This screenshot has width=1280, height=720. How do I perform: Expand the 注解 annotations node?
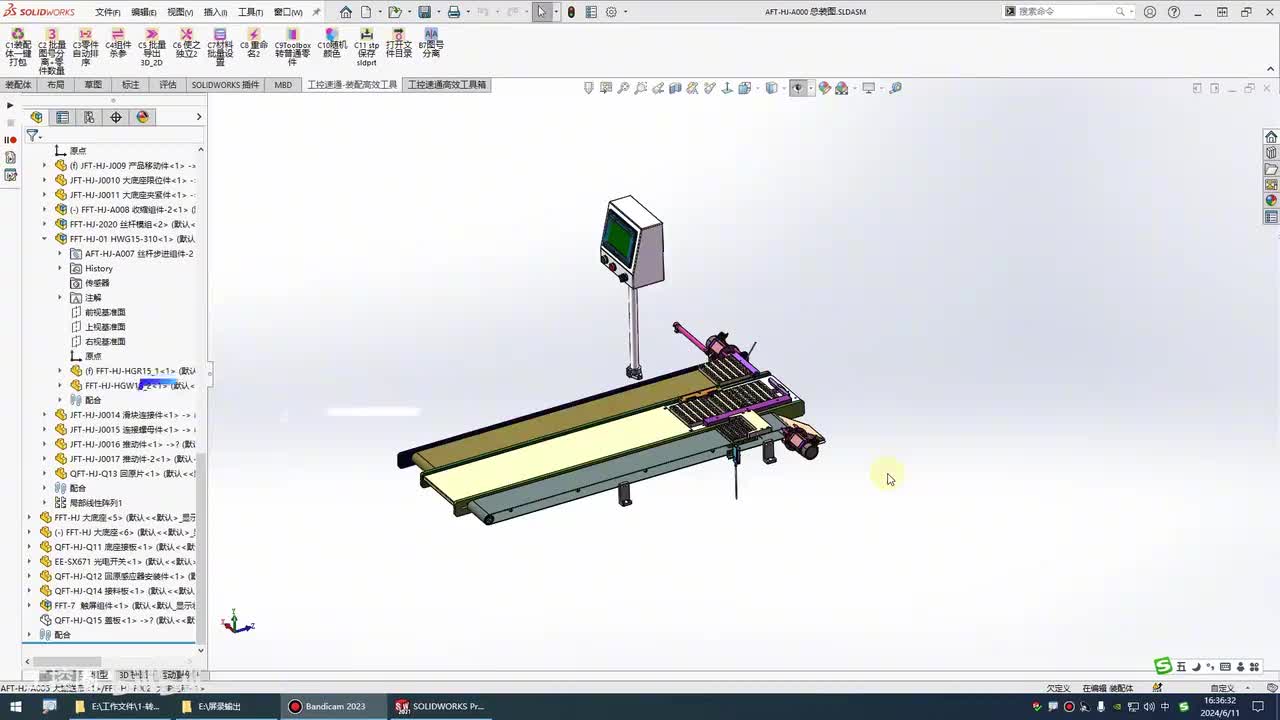[x=59, y=297]
